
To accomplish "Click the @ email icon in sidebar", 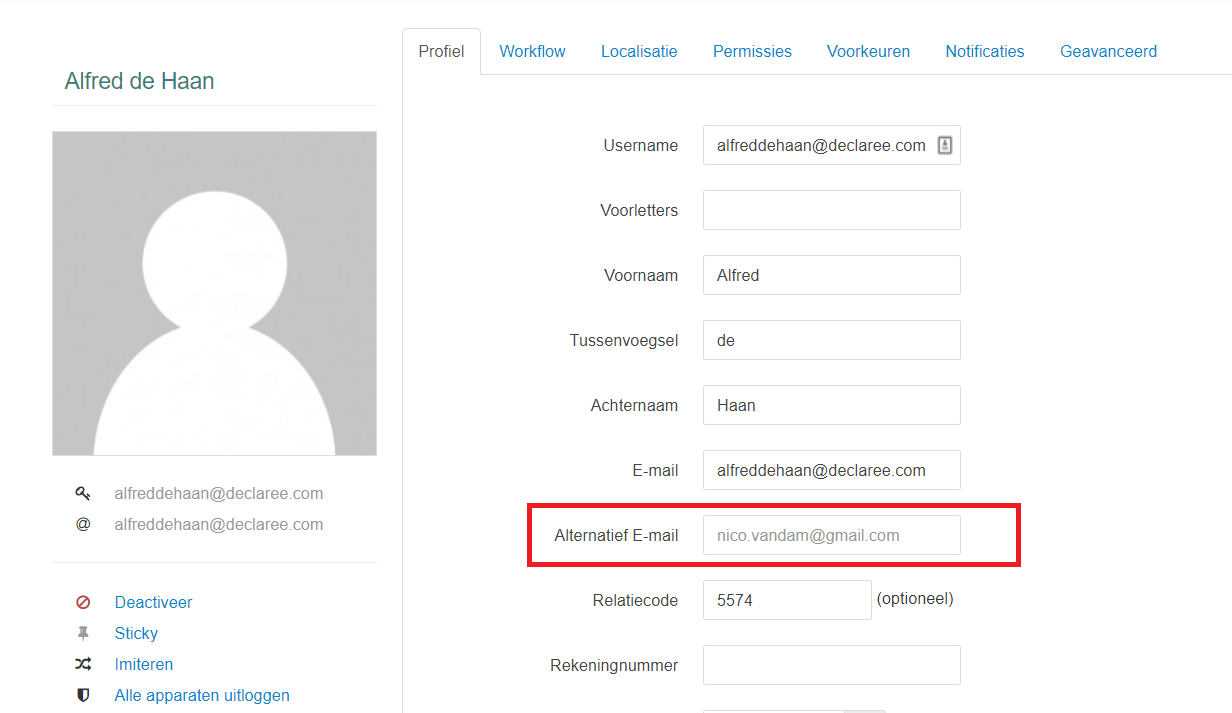I will tap(83, 525).
